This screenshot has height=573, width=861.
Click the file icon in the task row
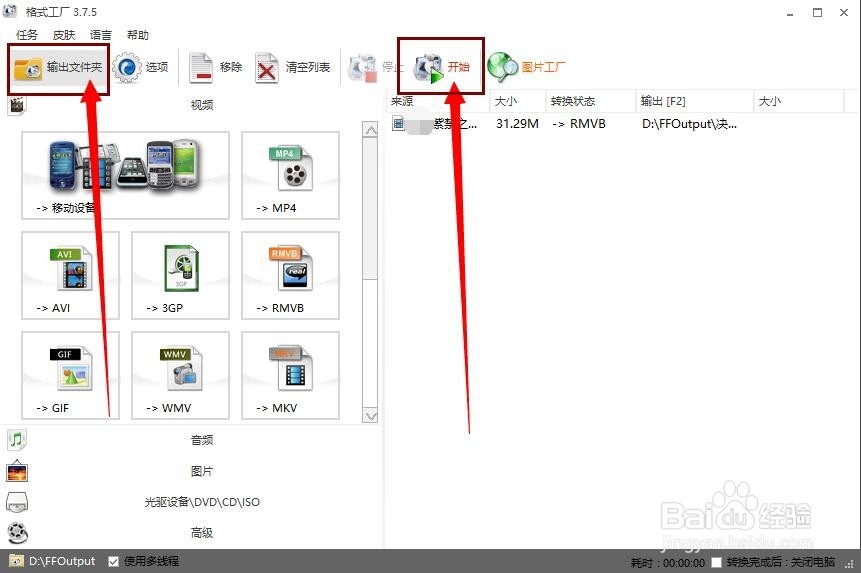point(398,124)
